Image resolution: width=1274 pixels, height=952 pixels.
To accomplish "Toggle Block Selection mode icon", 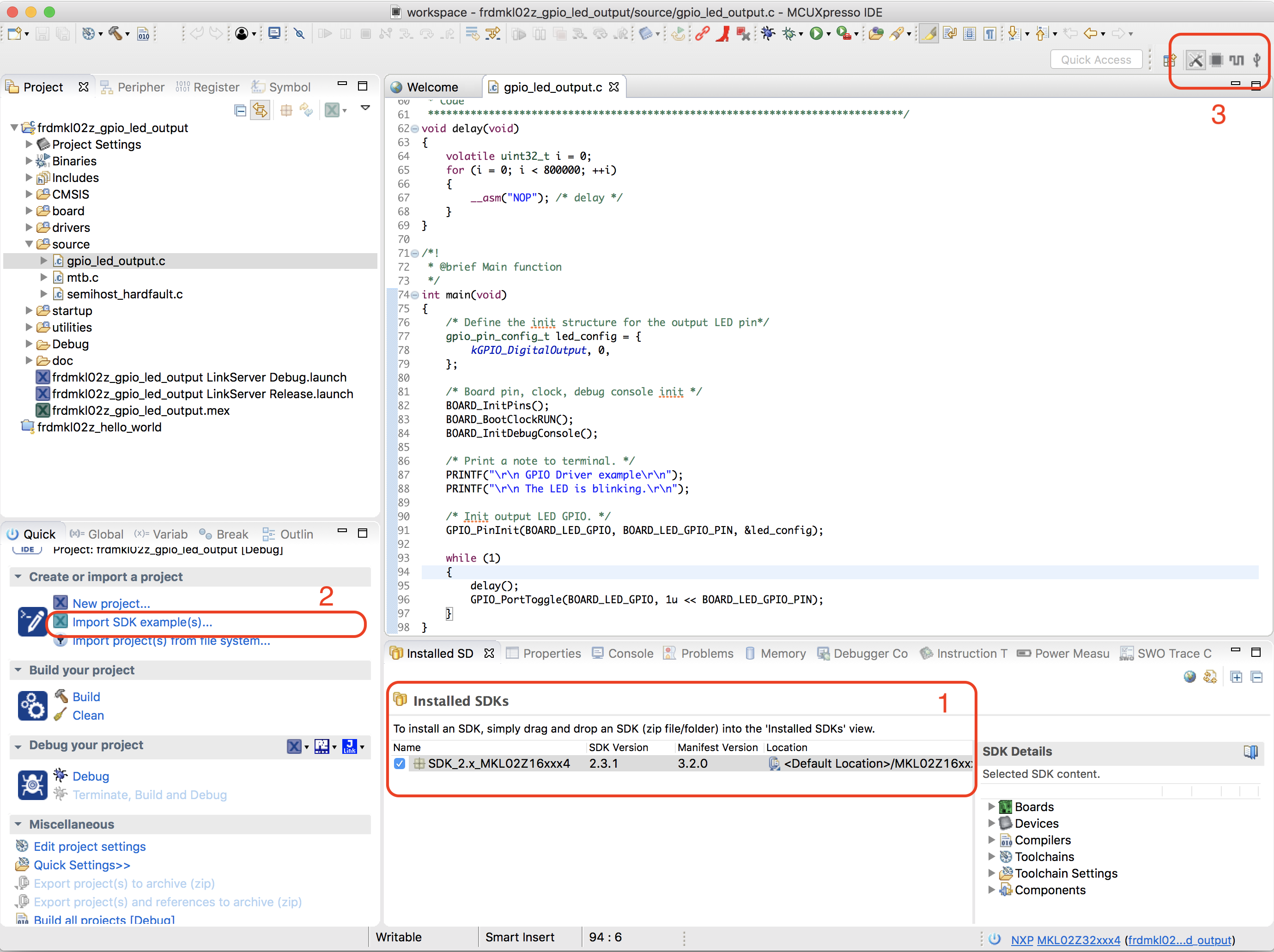I will [x=969, y=33].
